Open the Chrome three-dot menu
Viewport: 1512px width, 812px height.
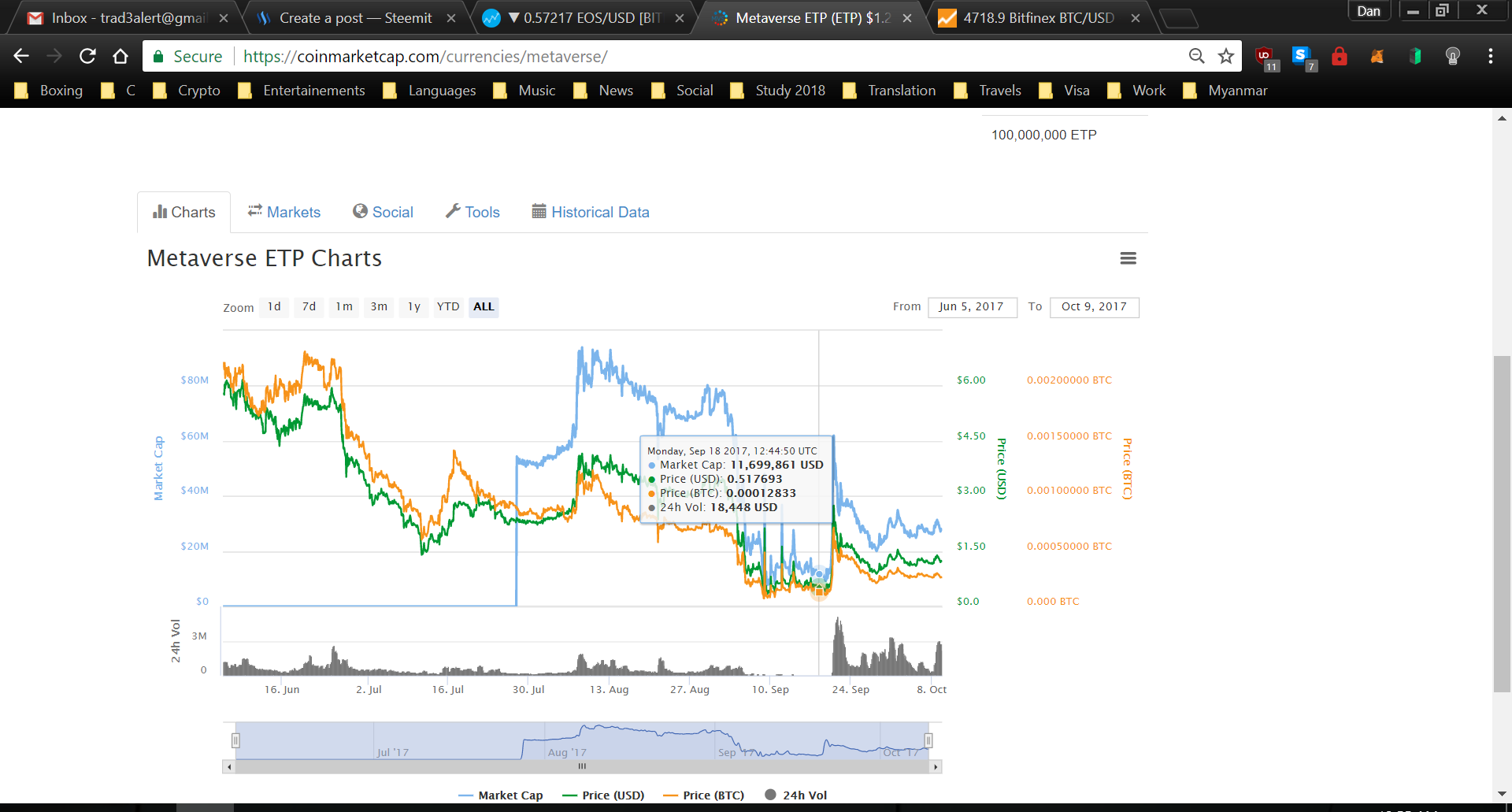tap(1491, 56)
